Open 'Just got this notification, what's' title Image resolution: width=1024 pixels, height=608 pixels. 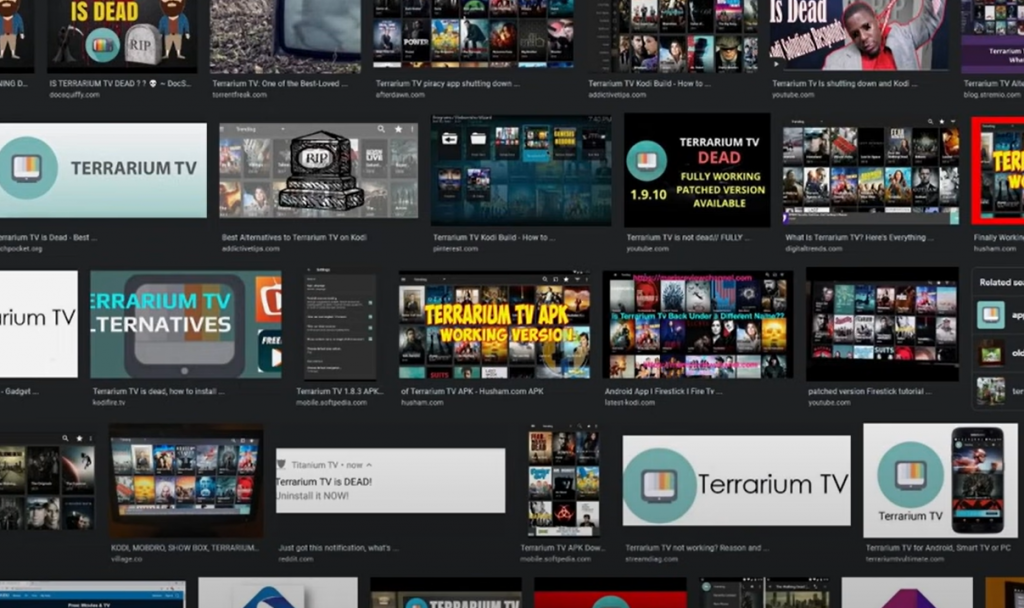click(338, 548)
